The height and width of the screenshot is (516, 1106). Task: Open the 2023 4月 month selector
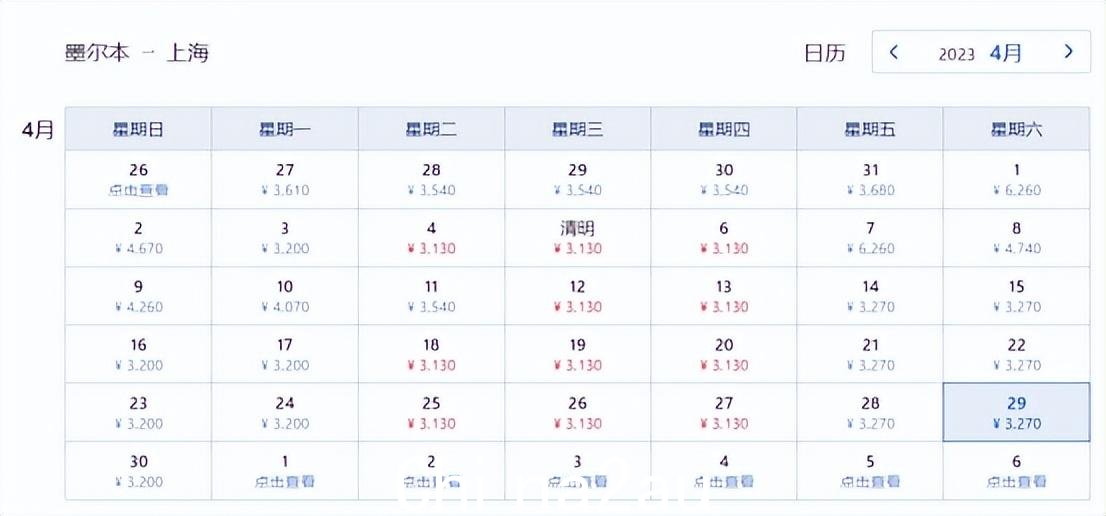980,53
